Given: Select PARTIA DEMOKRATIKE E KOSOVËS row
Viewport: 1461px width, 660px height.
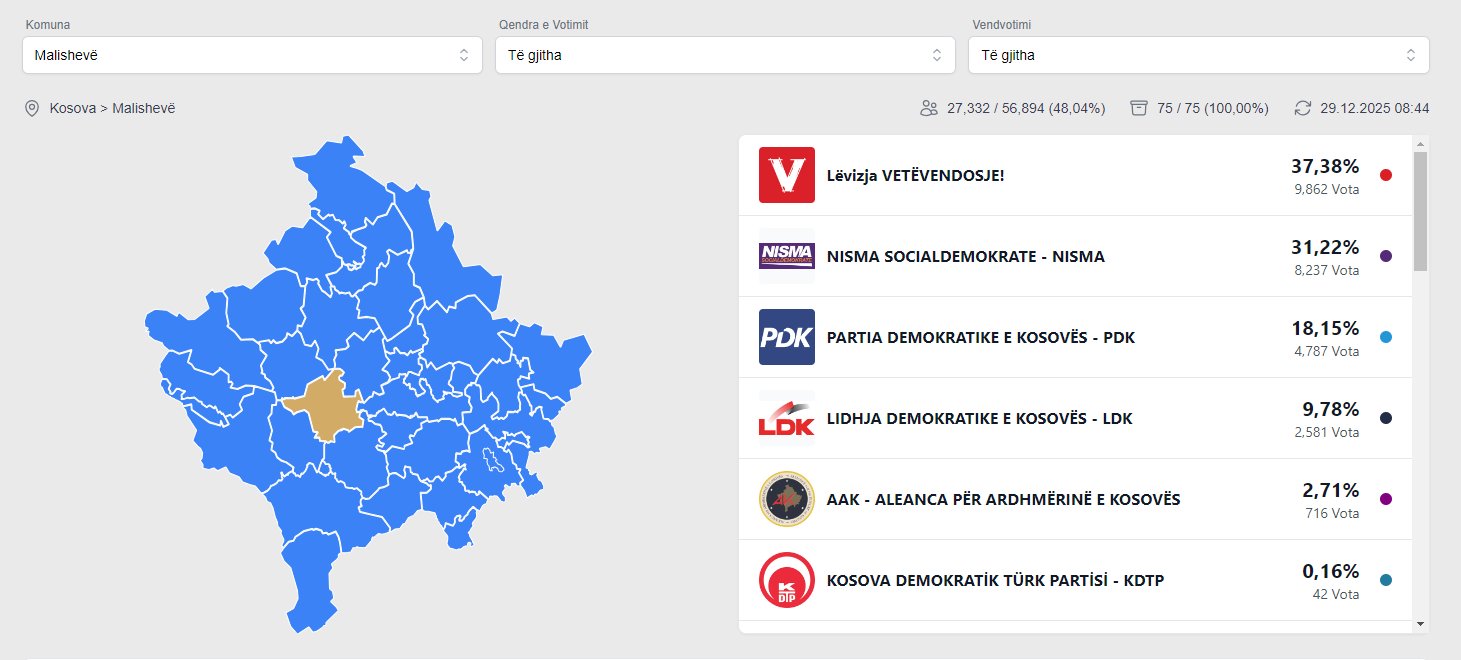Looking at the screenshot, I should pyautogui.click(x=980, y=337).
